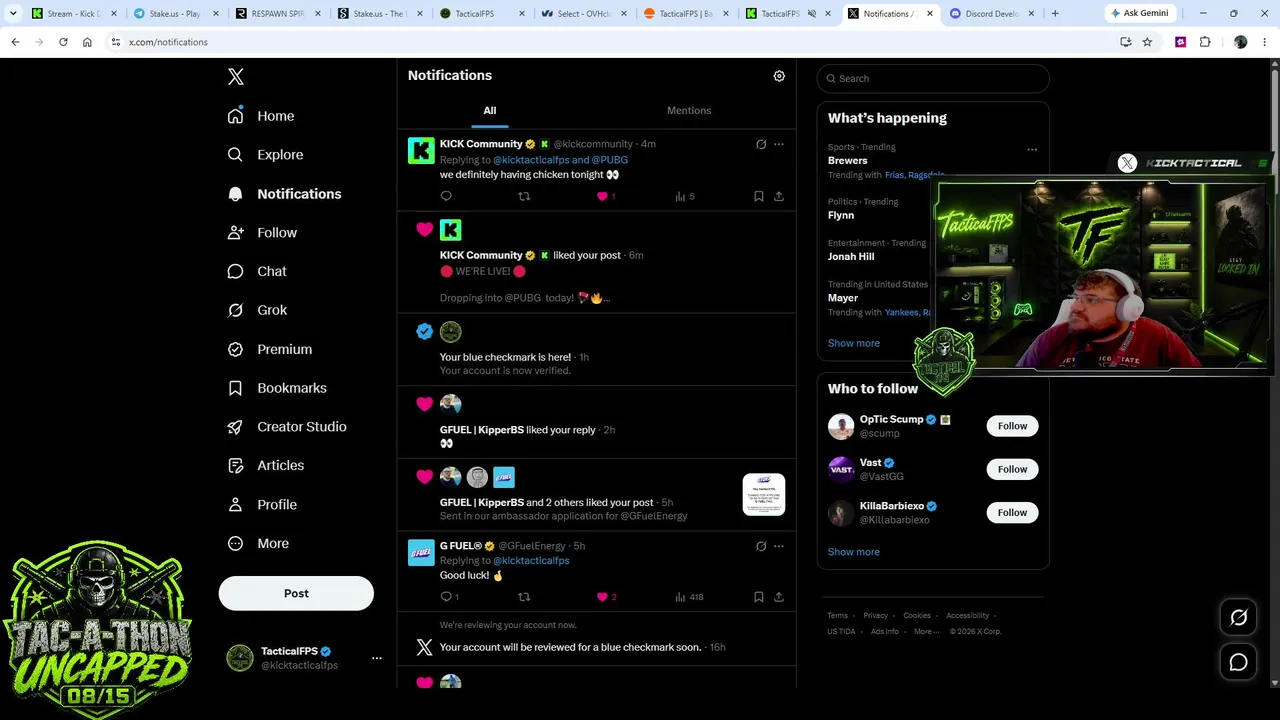Unlike G FUEL's Good luck post
The image size is (1280, 720).
pyautogui.click(x=606, y=597)
